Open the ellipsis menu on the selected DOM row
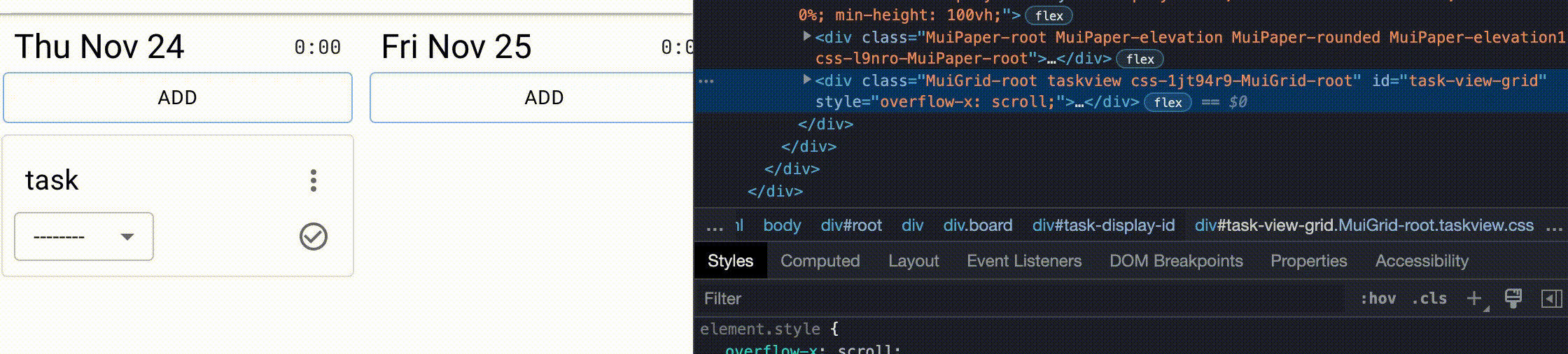The height and width of the screenshot is (354, 1568). point(706,81)
